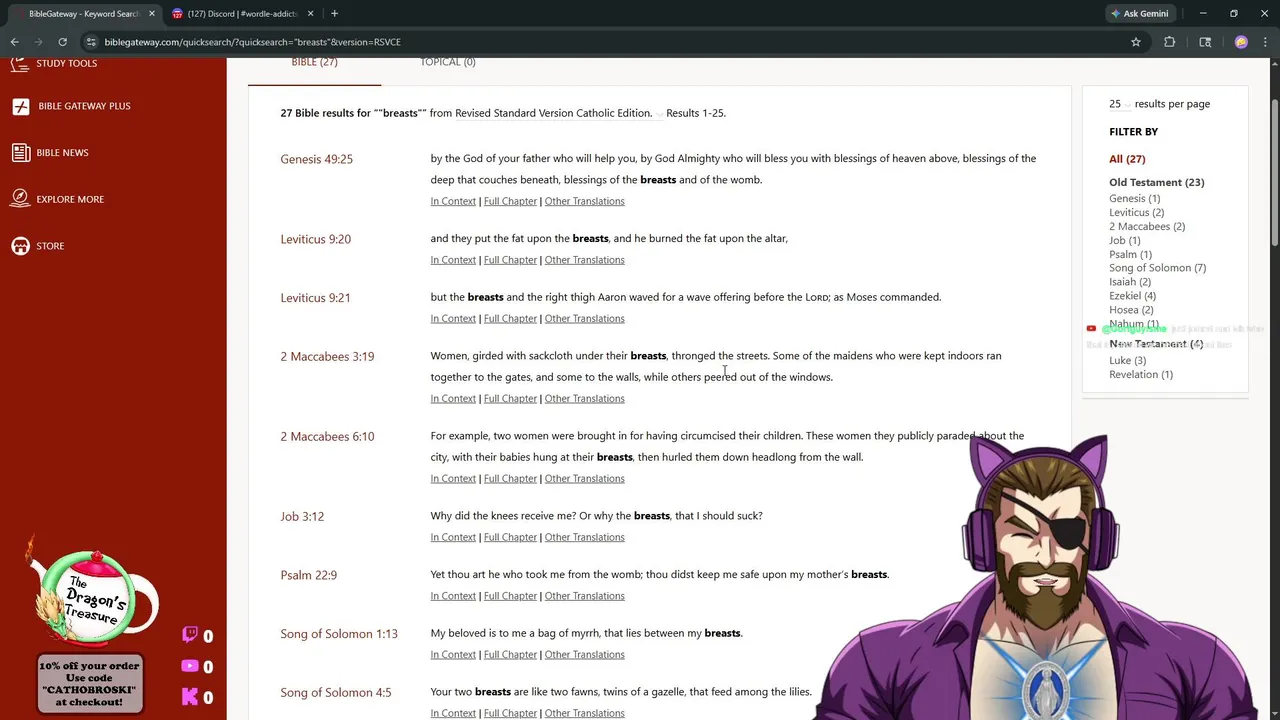Open Job 3:12 reference link
The image size is (1280, 720).
point(302,516)
